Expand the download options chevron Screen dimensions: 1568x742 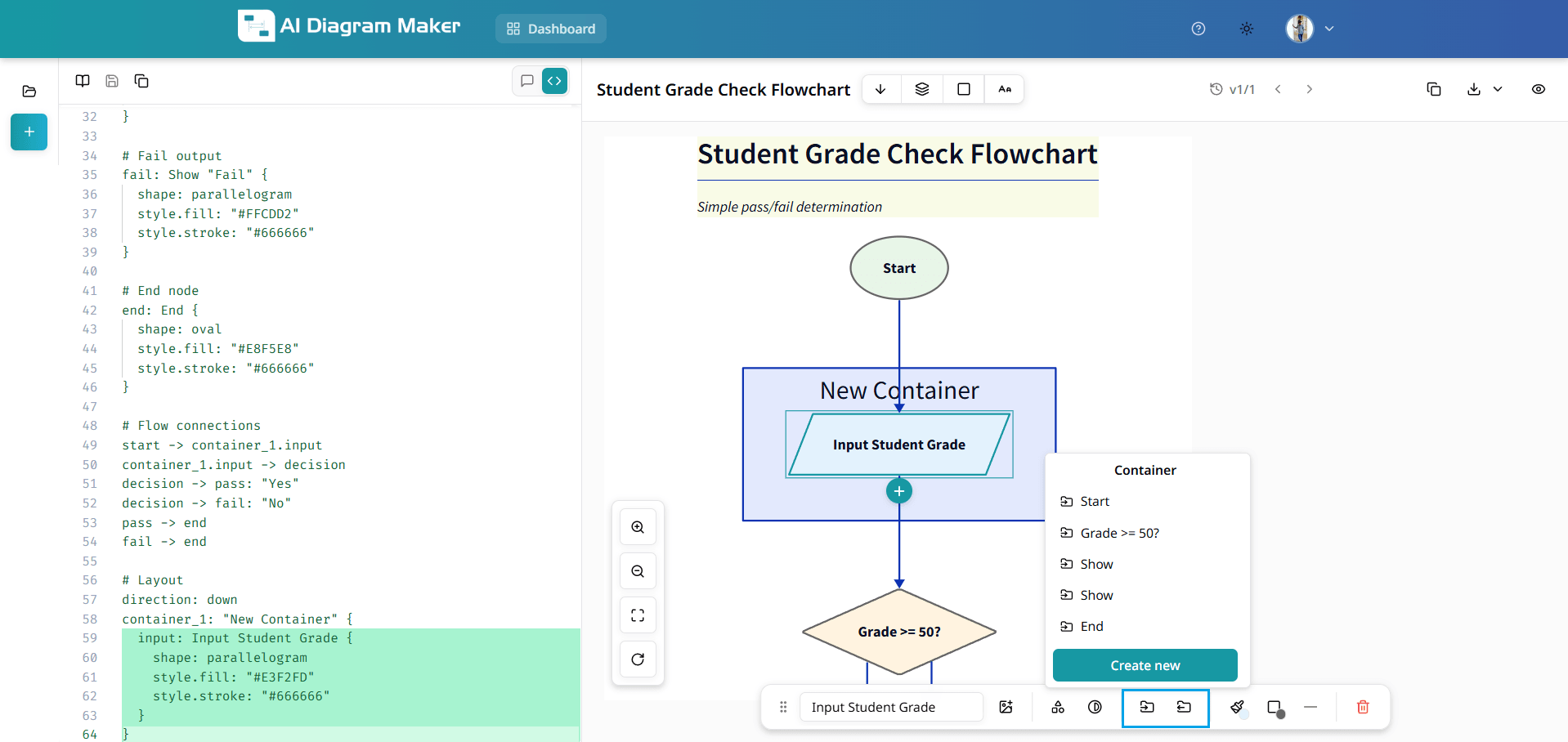pos(1498,89)
